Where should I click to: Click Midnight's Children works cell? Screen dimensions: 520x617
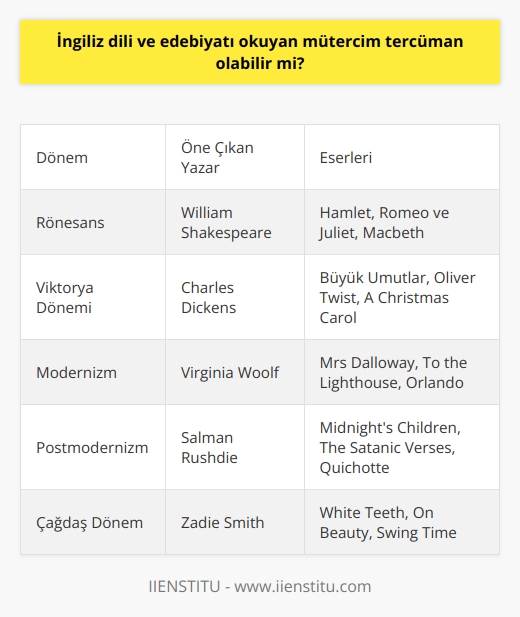(402, 447)
